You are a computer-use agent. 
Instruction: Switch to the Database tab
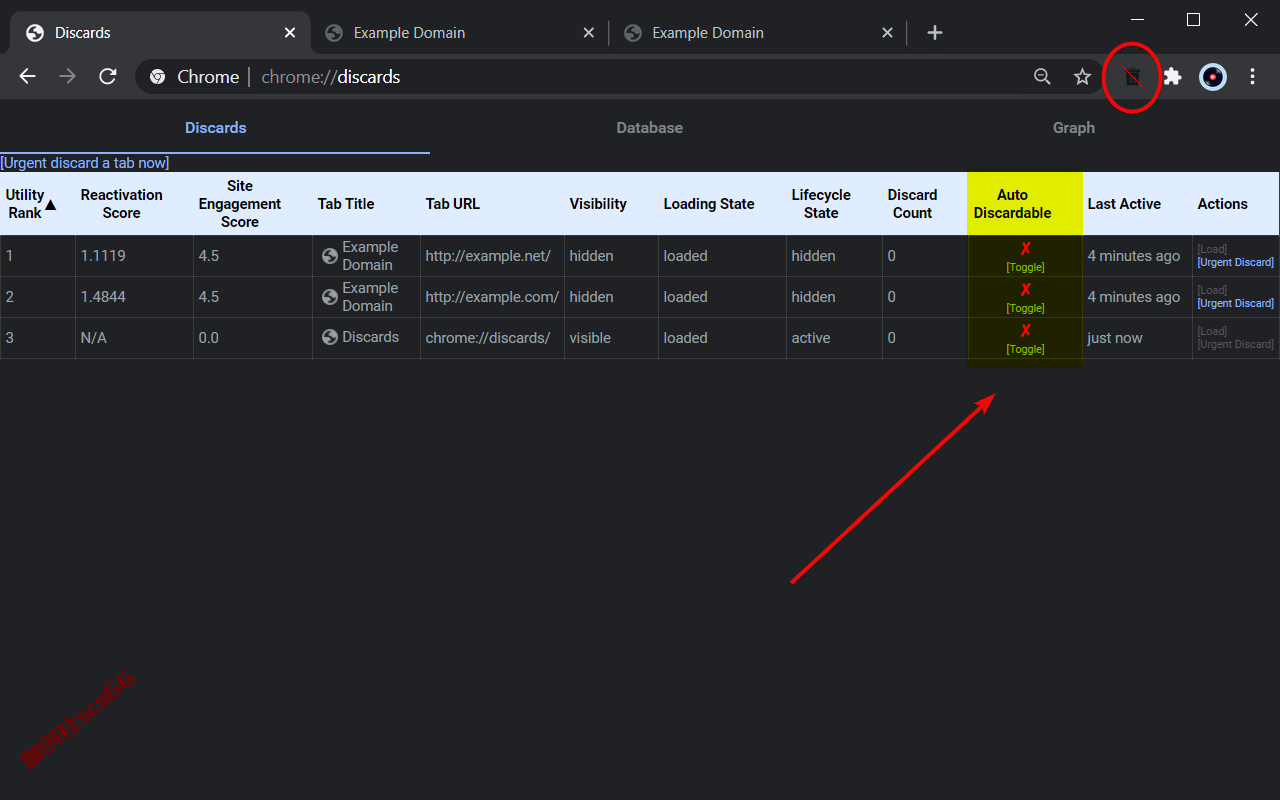pyautogui.click(x=649, y=128)
